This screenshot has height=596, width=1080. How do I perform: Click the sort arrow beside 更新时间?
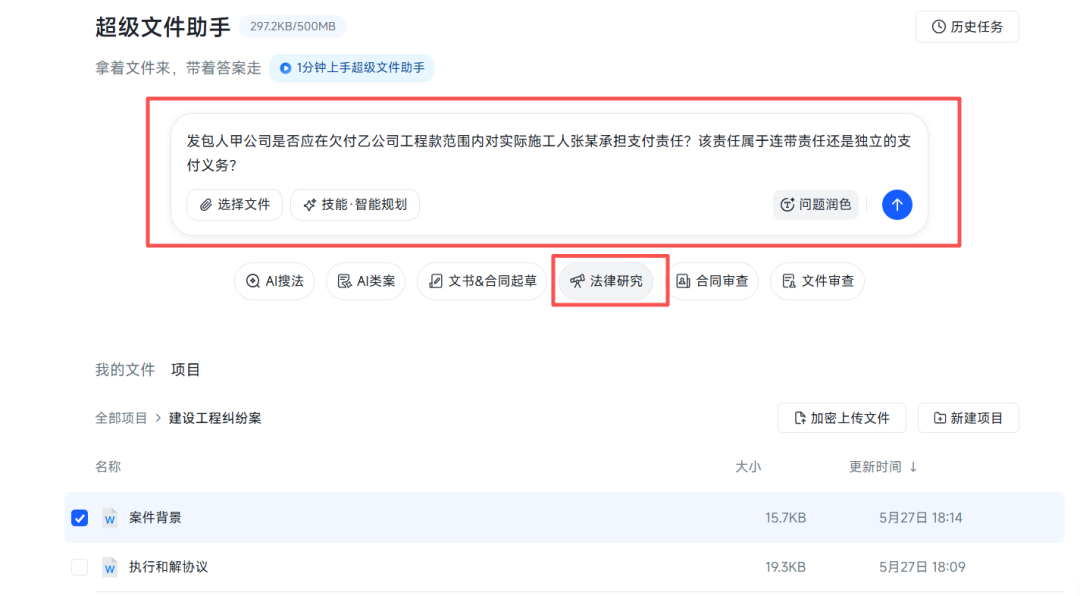[x=913, y=467]
